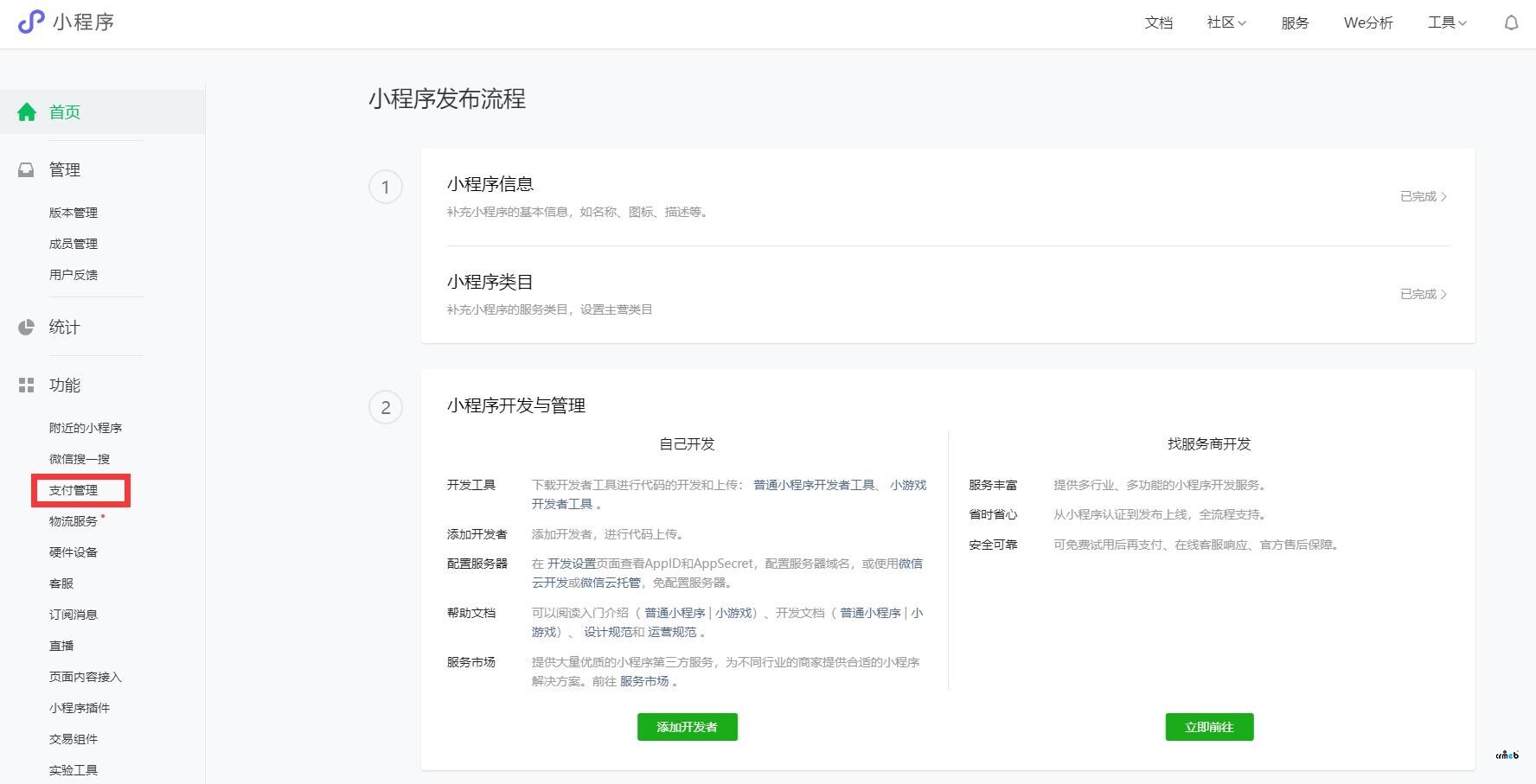Open 用户反馈 in sidebar
The image size is (1536, 784).
tap(74, 275)
